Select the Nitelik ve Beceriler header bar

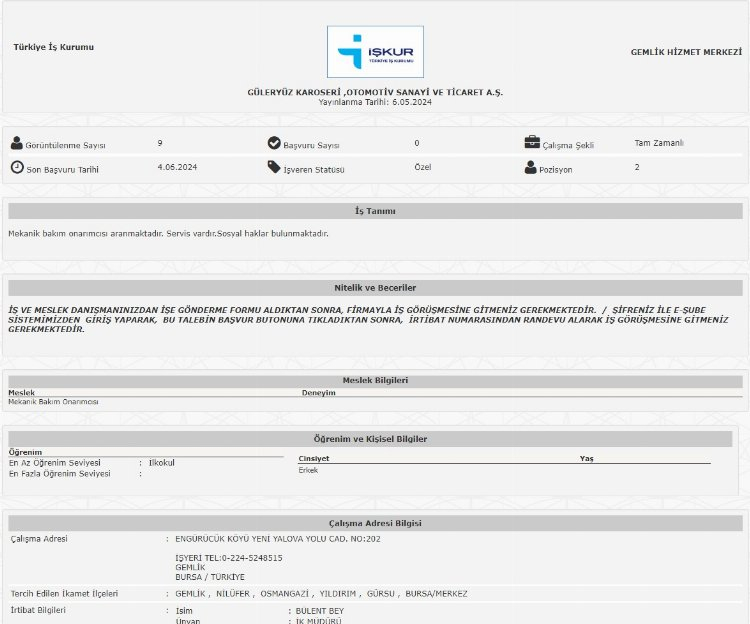375,287
